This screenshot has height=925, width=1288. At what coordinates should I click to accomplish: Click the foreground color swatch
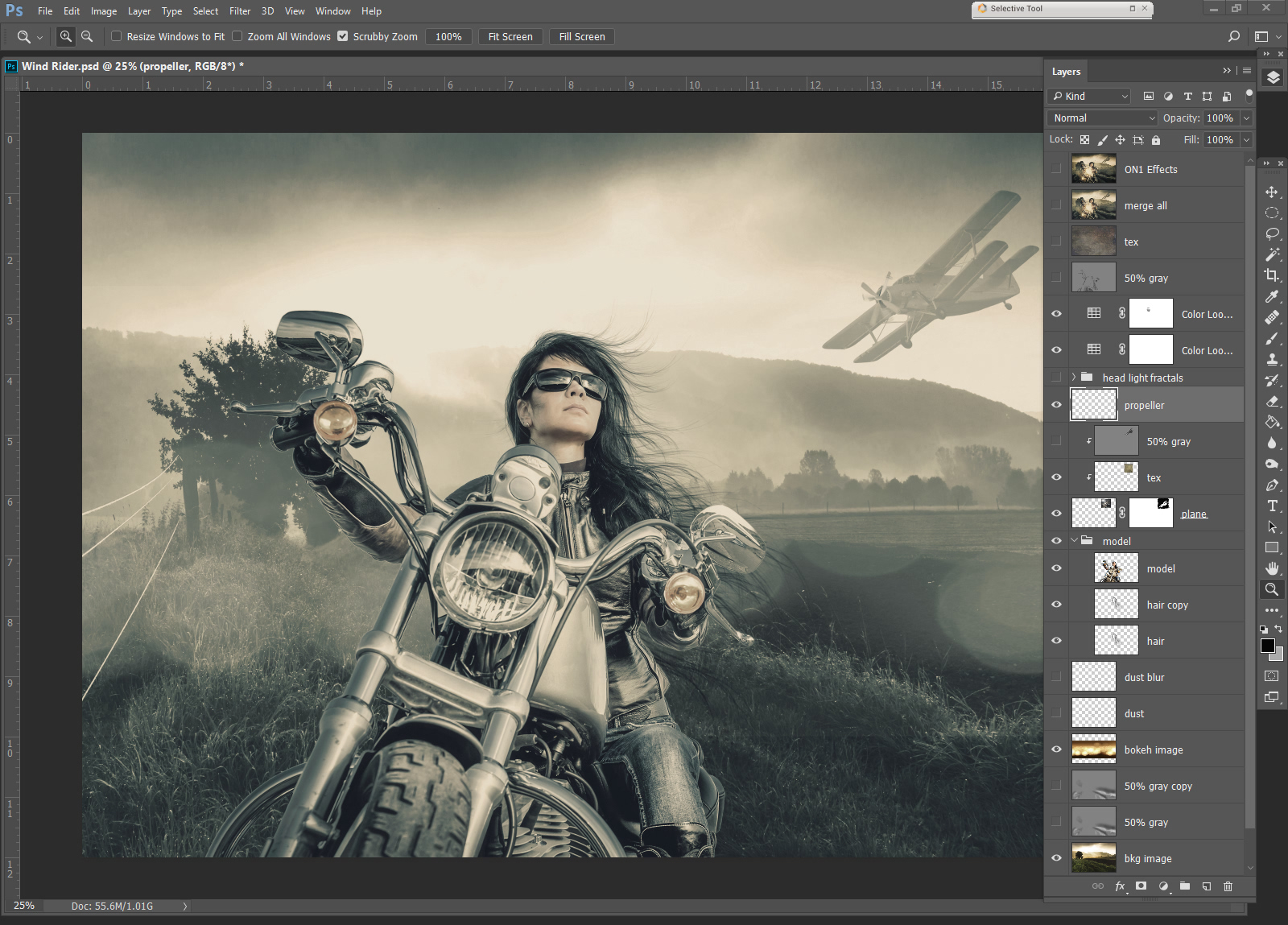[1268, 646]
